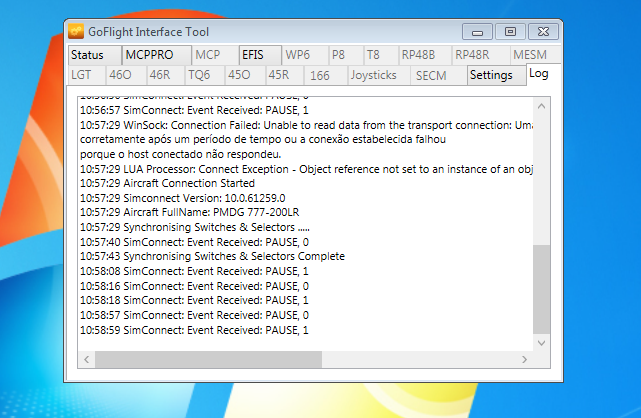Select the EFIS tab
This screenshot has height=418, width=641.
[x=253, y=54]
